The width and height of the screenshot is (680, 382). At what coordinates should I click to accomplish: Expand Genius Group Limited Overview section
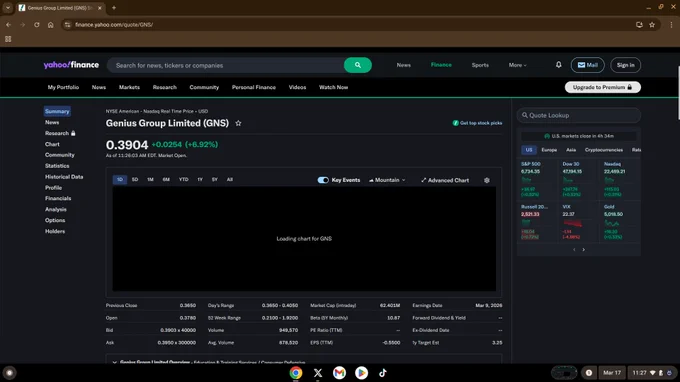coord(114,362)
